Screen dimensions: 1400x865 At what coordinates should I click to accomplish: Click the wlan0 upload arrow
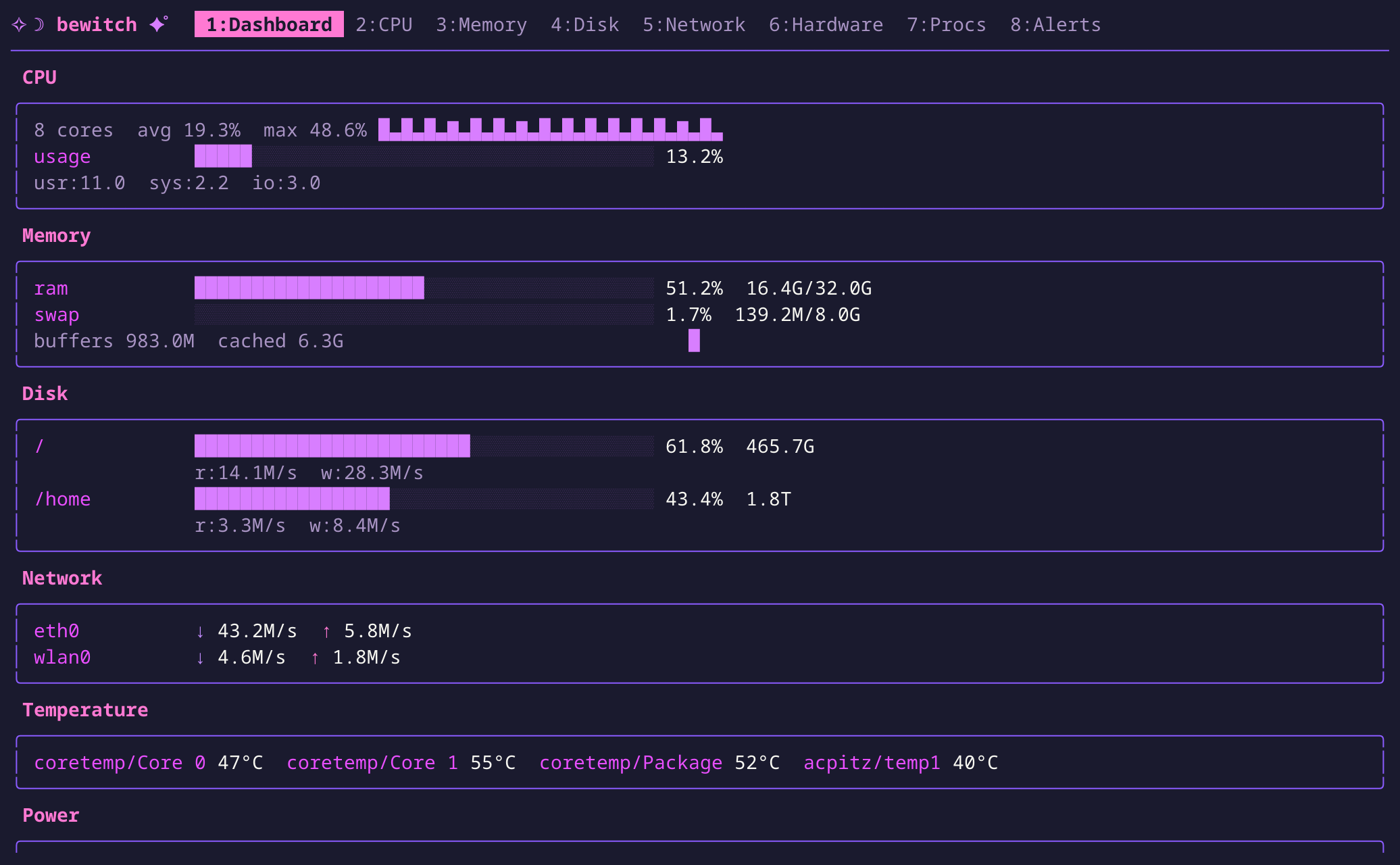(x=315, y=658)
